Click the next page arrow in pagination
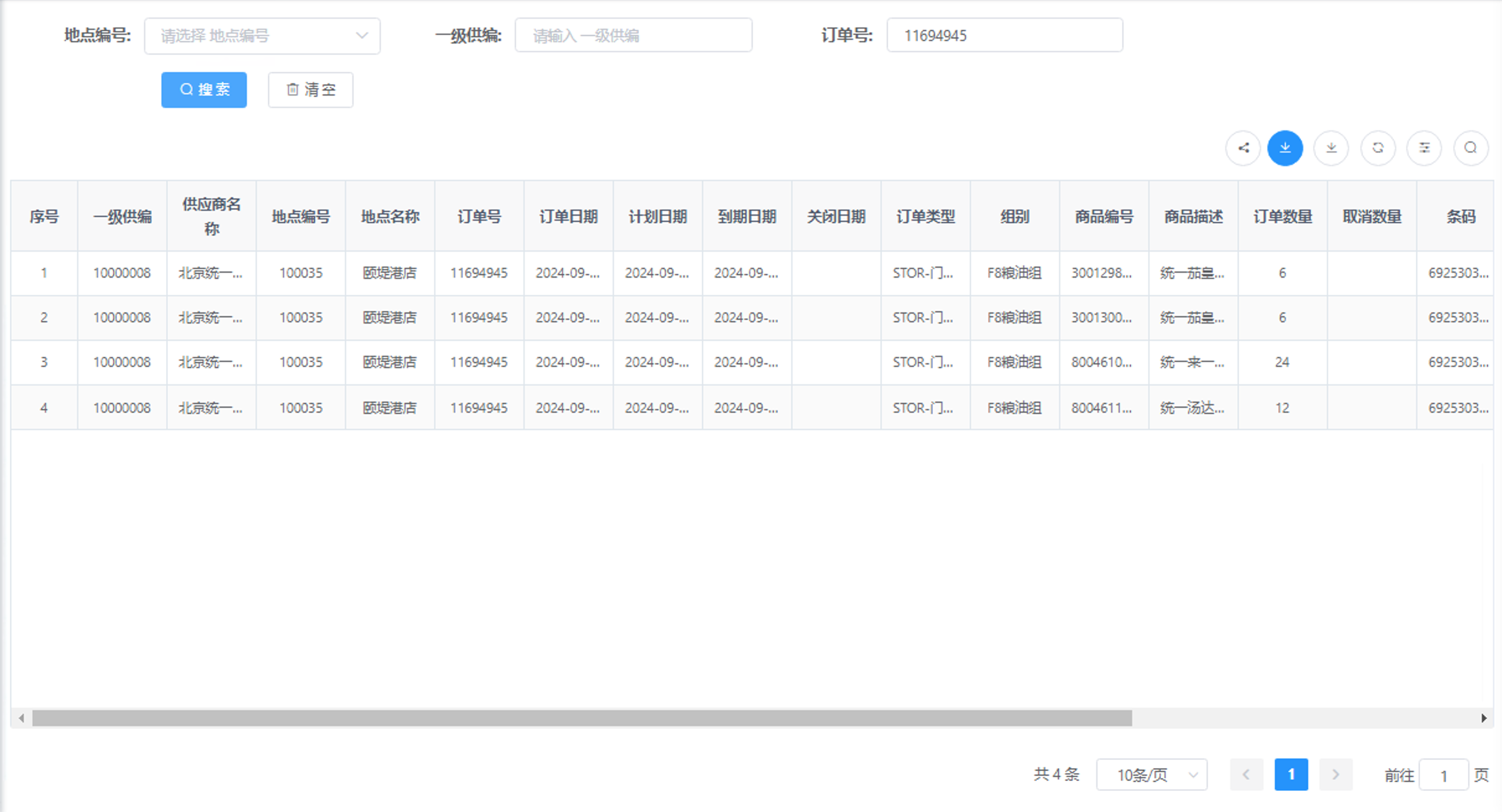 1335,774
